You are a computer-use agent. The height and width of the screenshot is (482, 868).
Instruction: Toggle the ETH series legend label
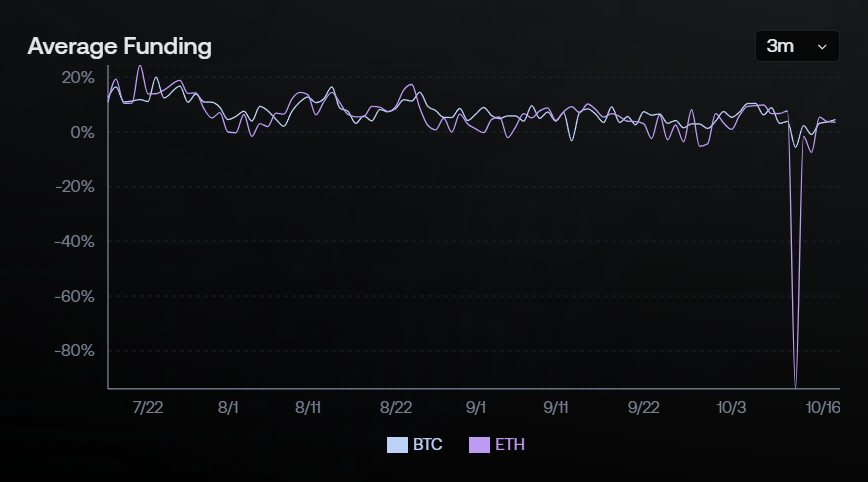[x=509, y=445]
